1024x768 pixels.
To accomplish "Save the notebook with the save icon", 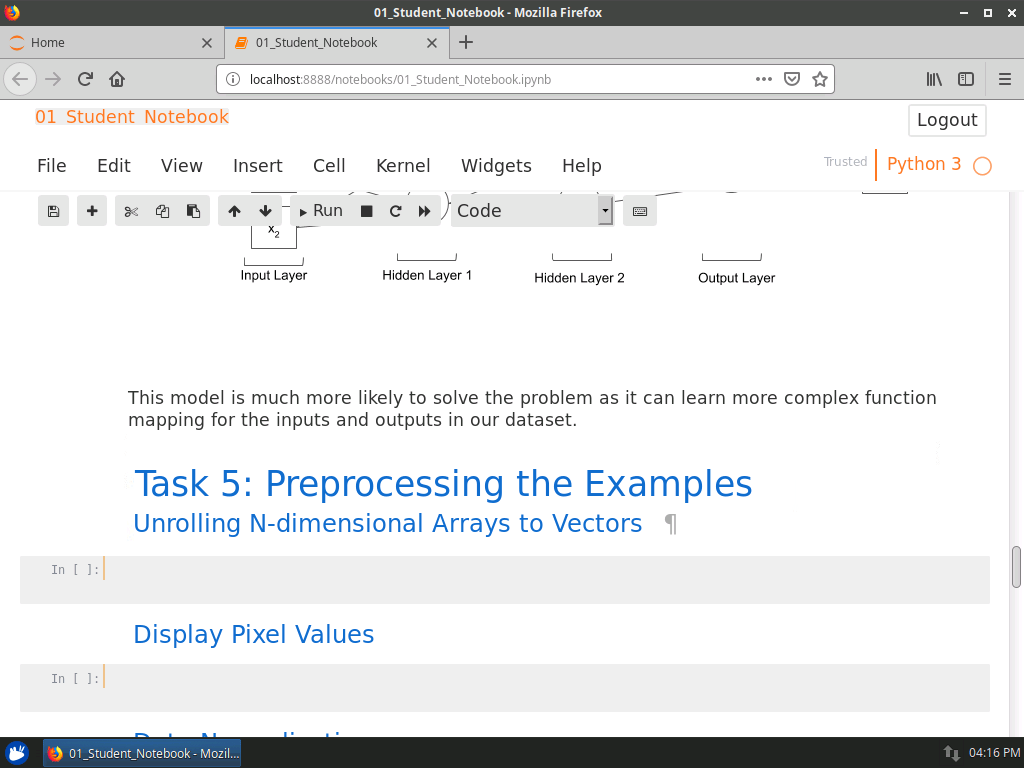I will [53, 211].
